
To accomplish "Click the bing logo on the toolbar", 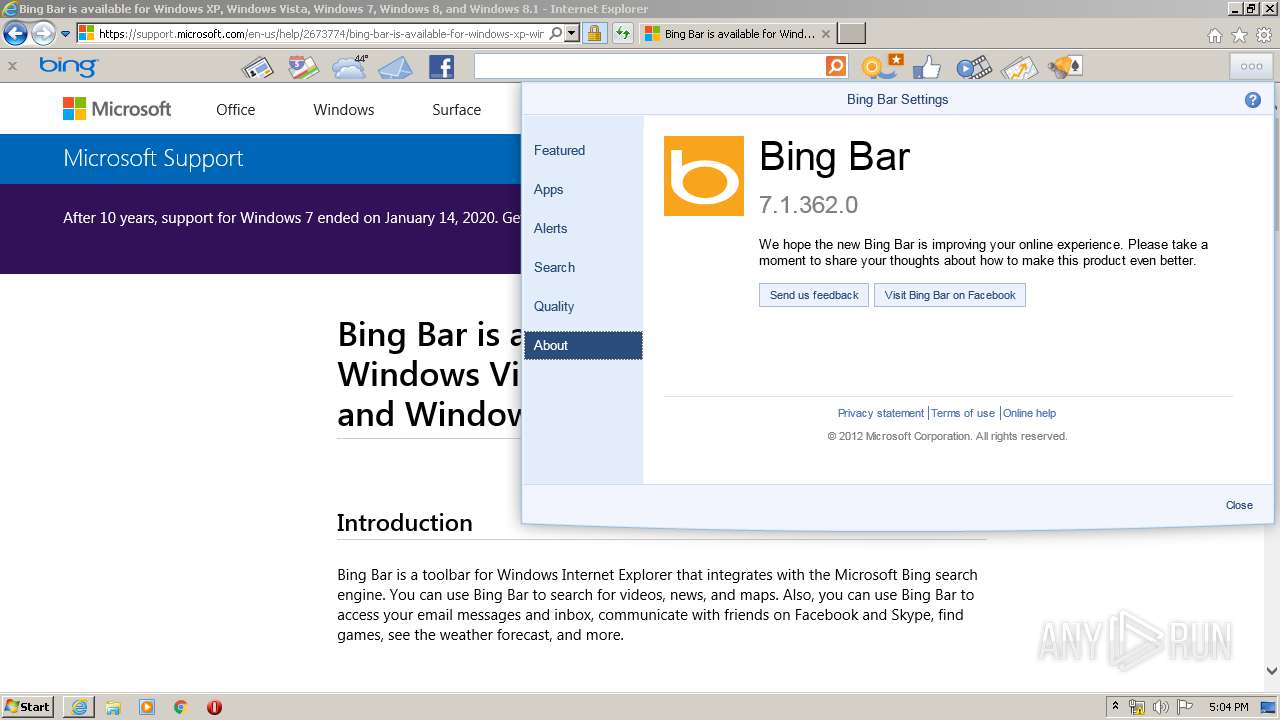I will click(x=68, y=66).
